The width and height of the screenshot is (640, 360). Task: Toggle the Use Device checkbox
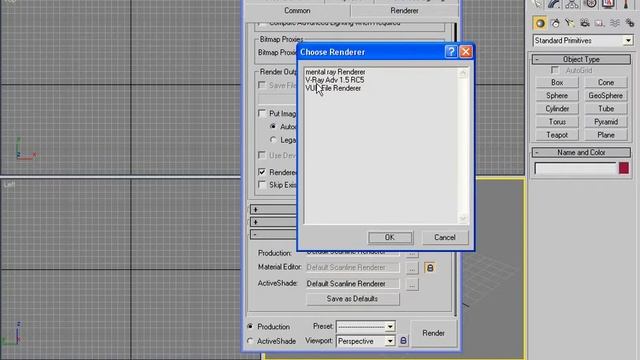coord(262,155)
